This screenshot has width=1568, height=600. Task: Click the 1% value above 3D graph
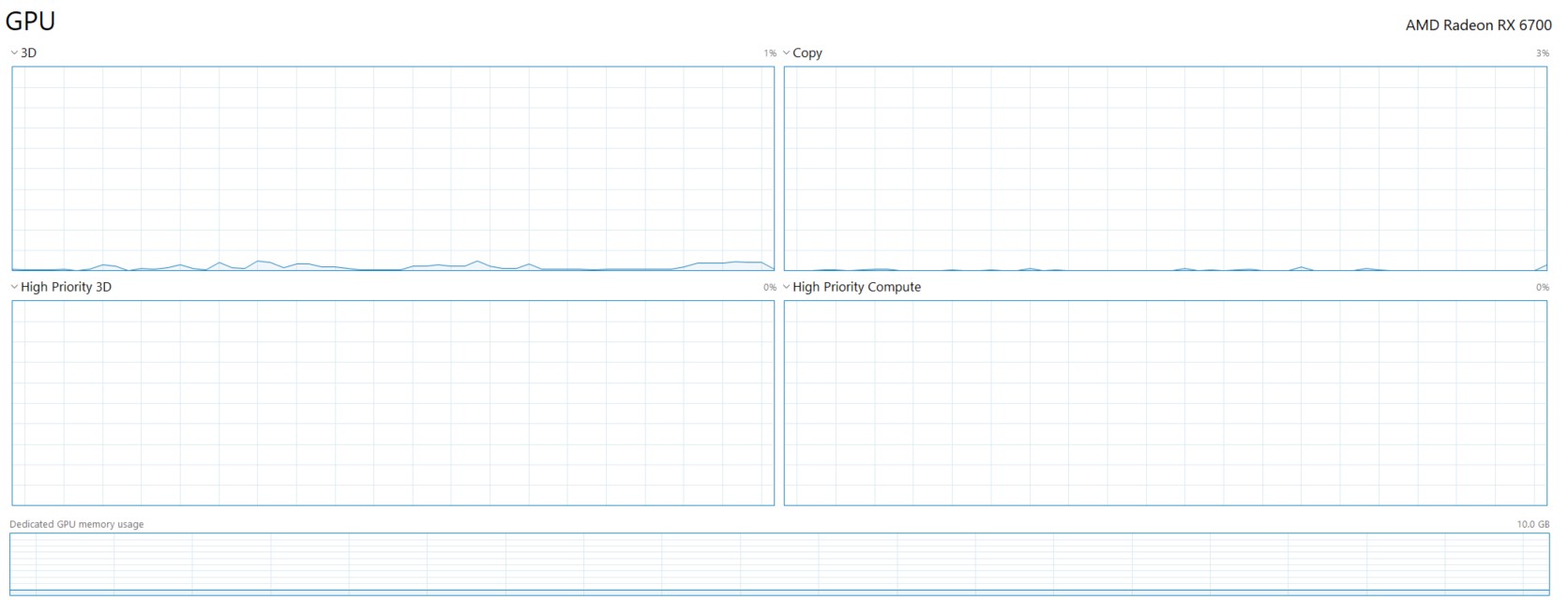coord(770,53)
